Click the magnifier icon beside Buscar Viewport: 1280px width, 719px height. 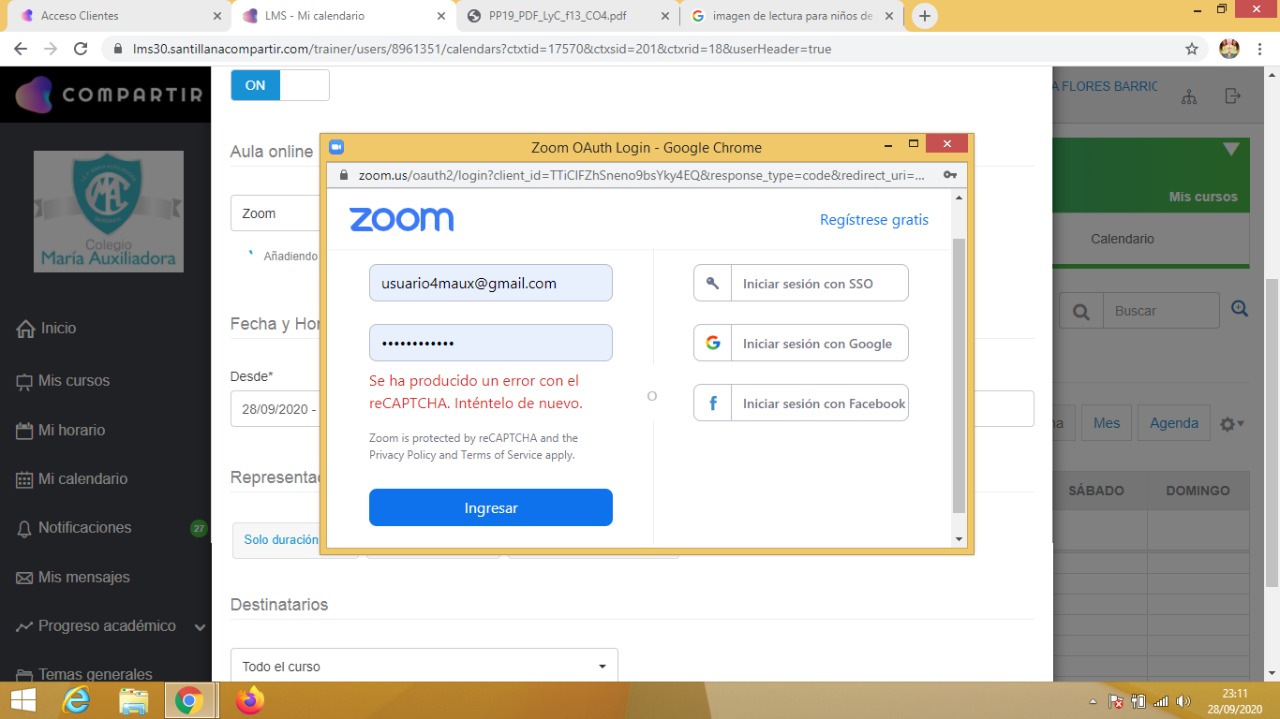(1081, 311)
